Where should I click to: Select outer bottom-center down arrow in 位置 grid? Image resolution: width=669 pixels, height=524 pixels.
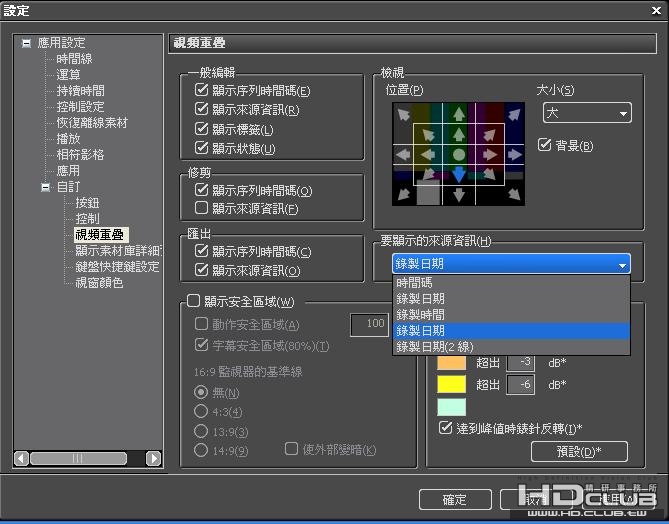pyautogui.click(x=459, y=195)
